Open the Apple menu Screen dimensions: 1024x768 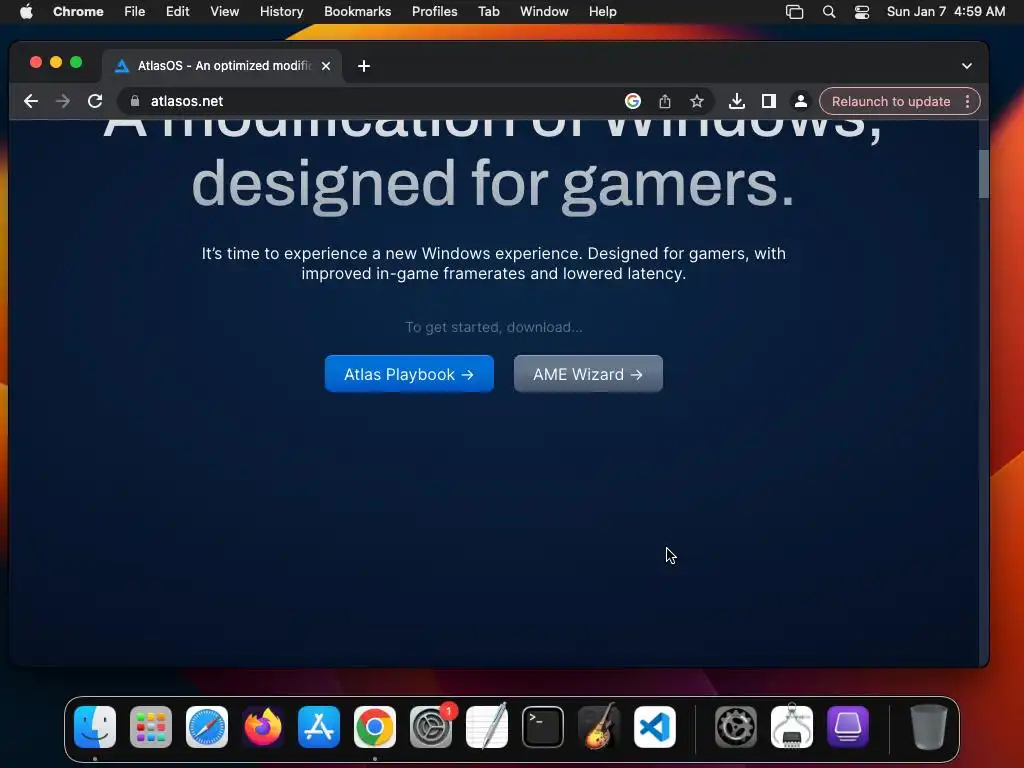[x=26, y=11]
